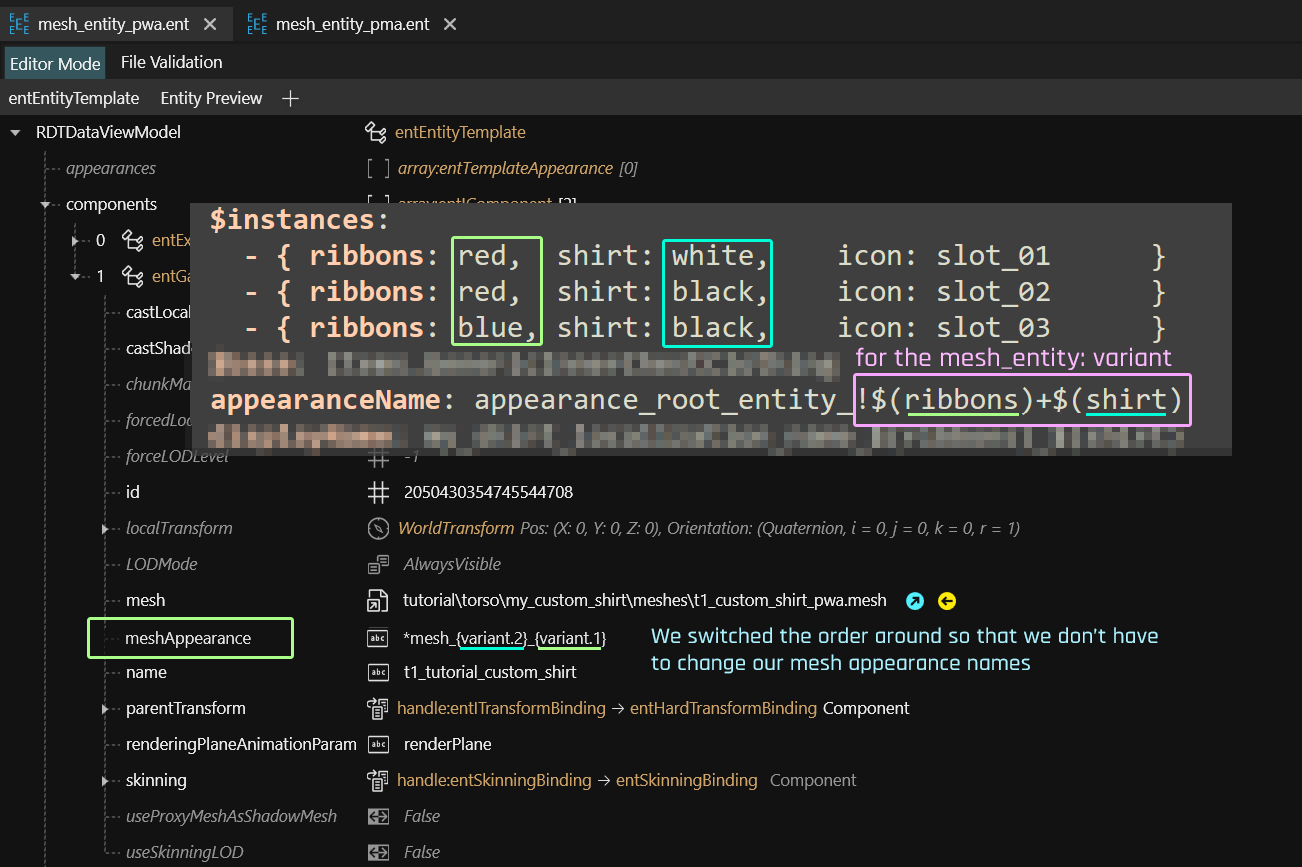Click the file icon before the mesh path
The height and width of the screenshot is (867, 1302).
[x=378, y=601]
